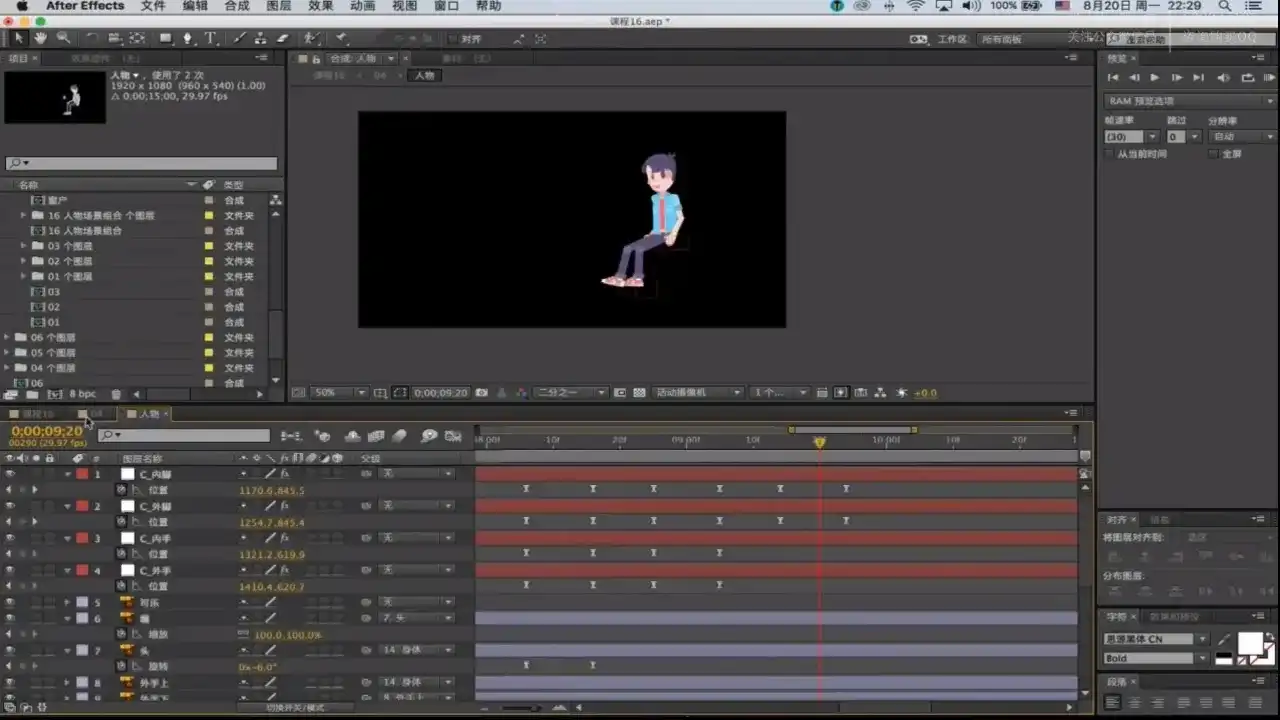Viewport: 1280px width, 720px height.
Task: Pick the Horizontal Type tool
Action: click(x=211, y=39)
